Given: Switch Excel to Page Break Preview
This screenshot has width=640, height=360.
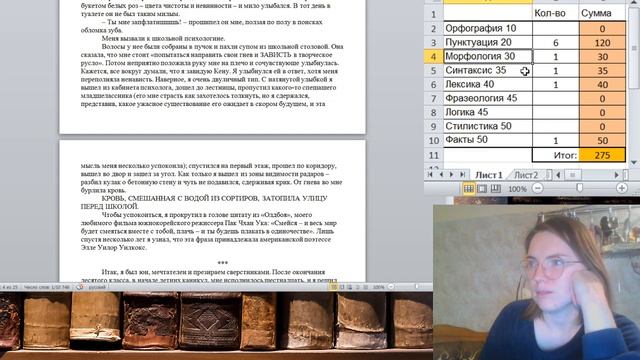Looking at the screenshot, I should (x=496, y=189).
